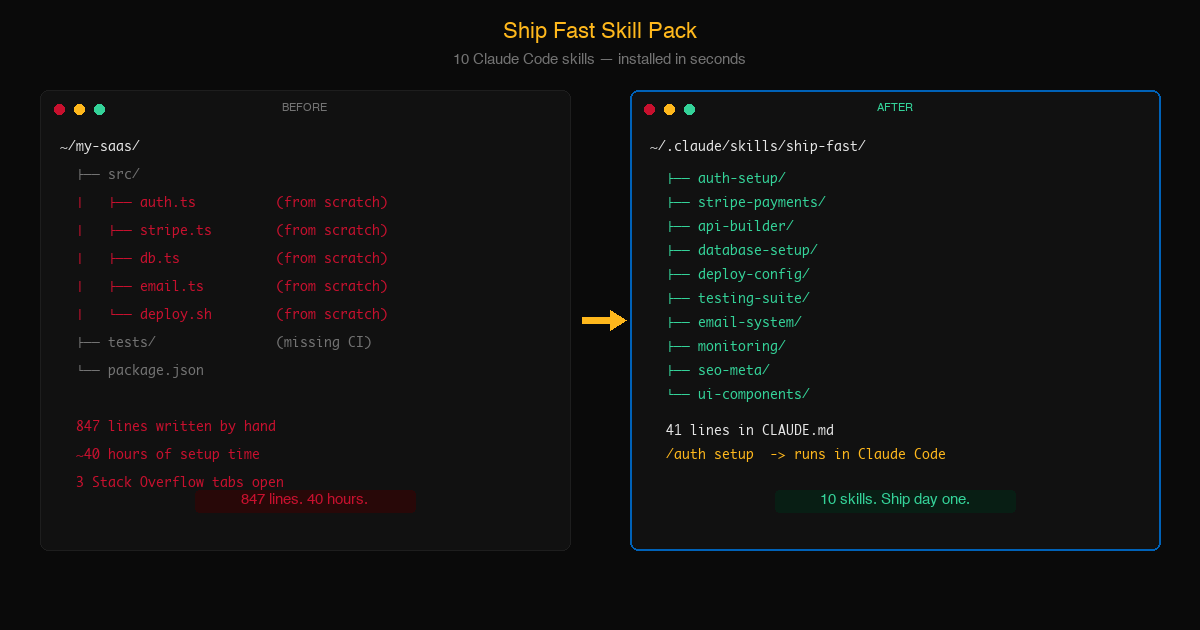Click the "847 lines. 40 hours." badge
1200x630 pixels.
click(305, 500)
